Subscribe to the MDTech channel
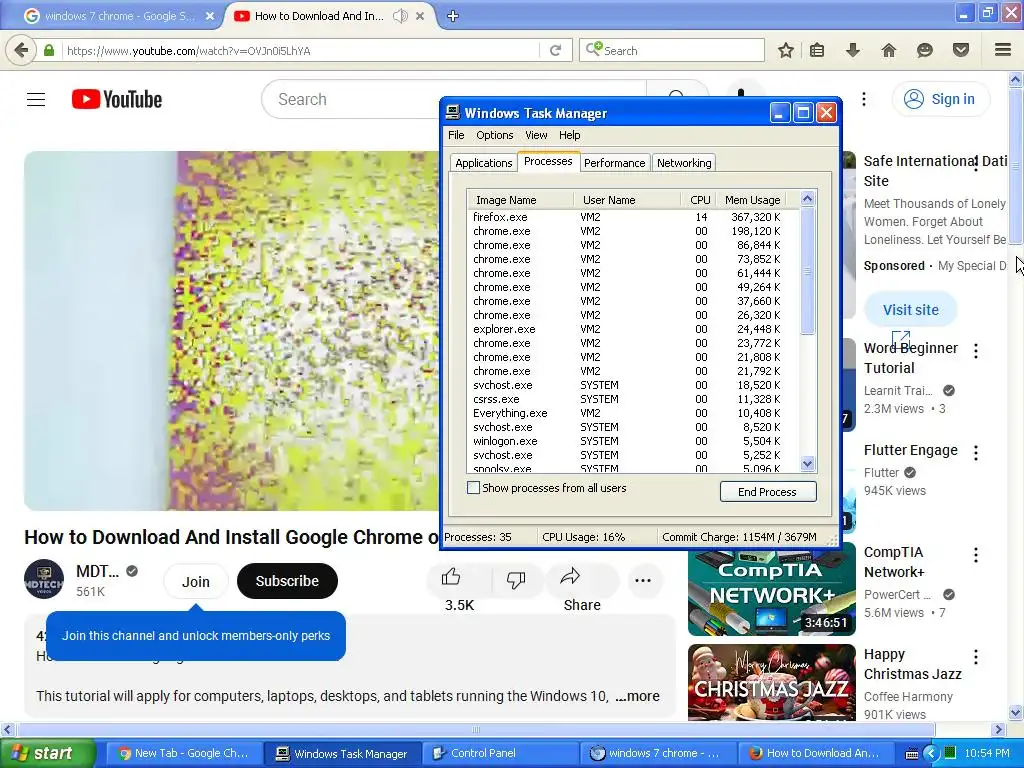 287,581
